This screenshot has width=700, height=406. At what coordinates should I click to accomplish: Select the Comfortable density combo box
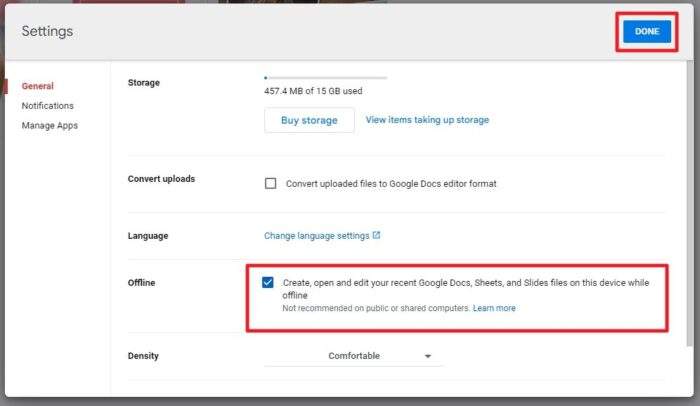(x=354, y=356)
